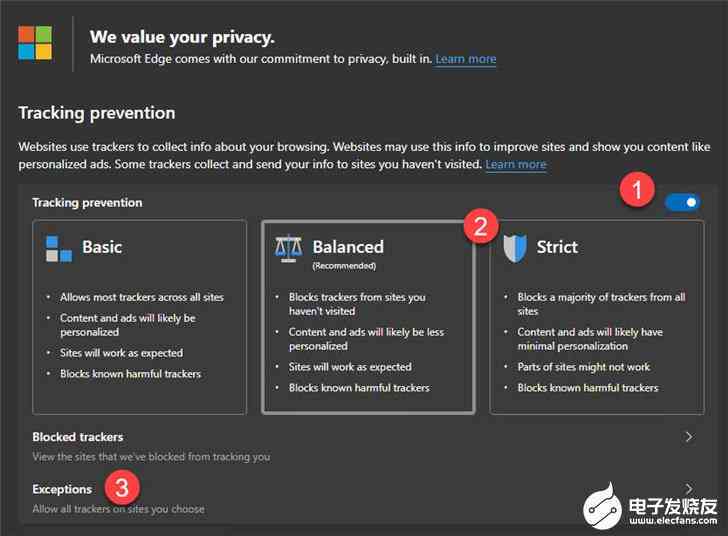The height and width of the screenshot is (536, 728).
Task: Select the Basic tracking prevention level
Action: (x=140, y=317)
